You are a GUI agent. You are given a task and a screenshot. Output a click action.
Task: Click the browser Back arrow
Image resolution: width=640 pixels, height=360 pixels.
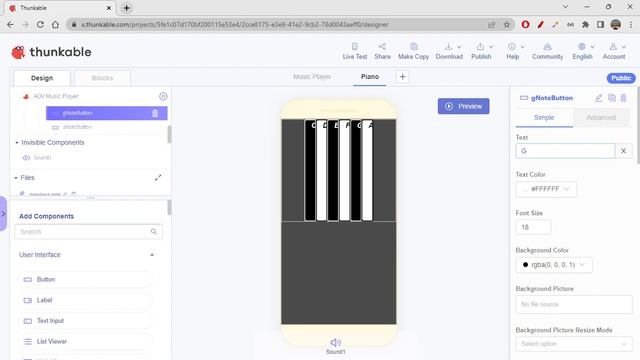[x=10, y=24]
